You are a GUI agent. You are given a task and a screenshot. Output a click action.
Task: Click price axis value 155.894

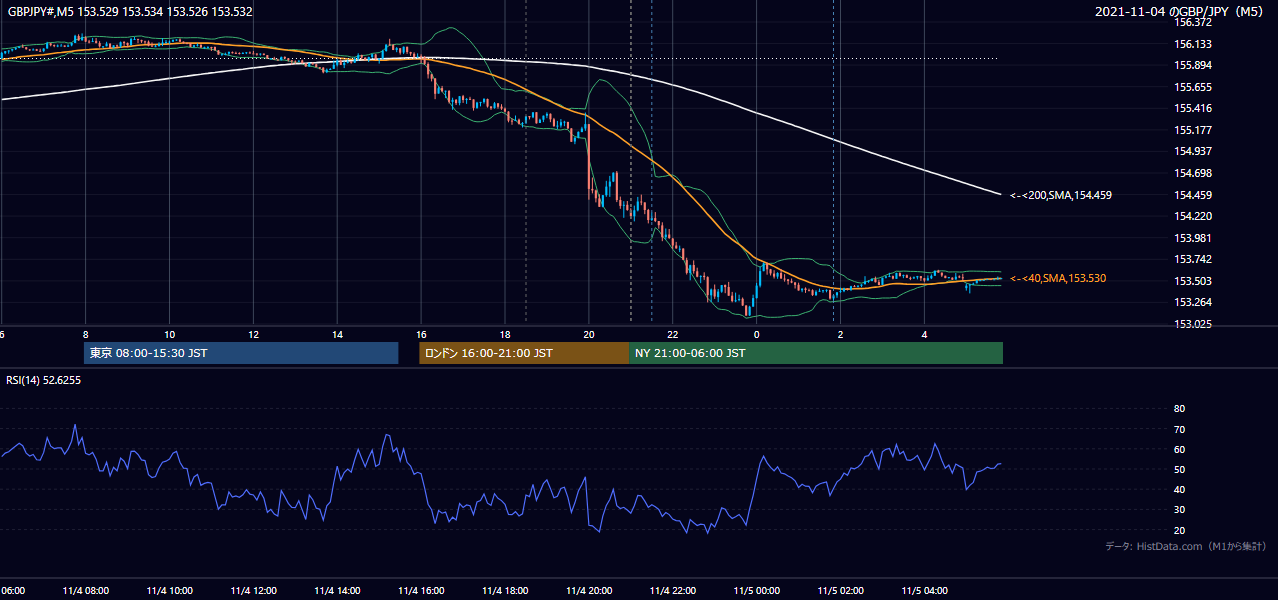click(1193, 66)
